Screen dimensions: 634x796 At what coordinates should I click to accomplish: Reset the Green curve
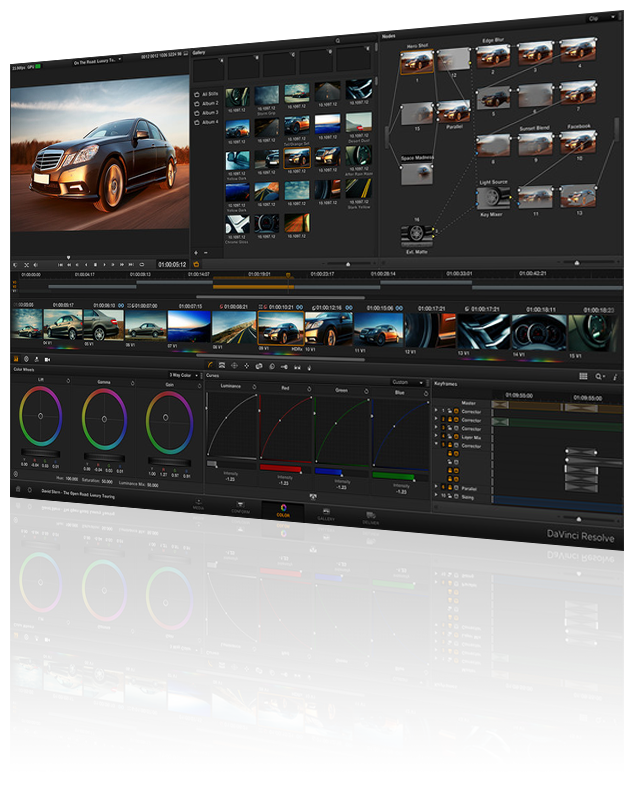tap(366, 391)
